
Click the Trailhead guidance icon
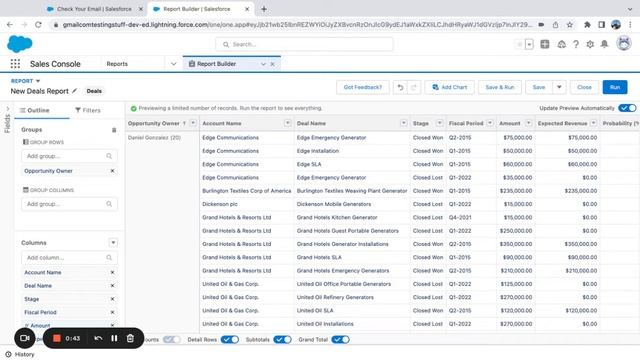pyautogui.click(x=562, y=44)
